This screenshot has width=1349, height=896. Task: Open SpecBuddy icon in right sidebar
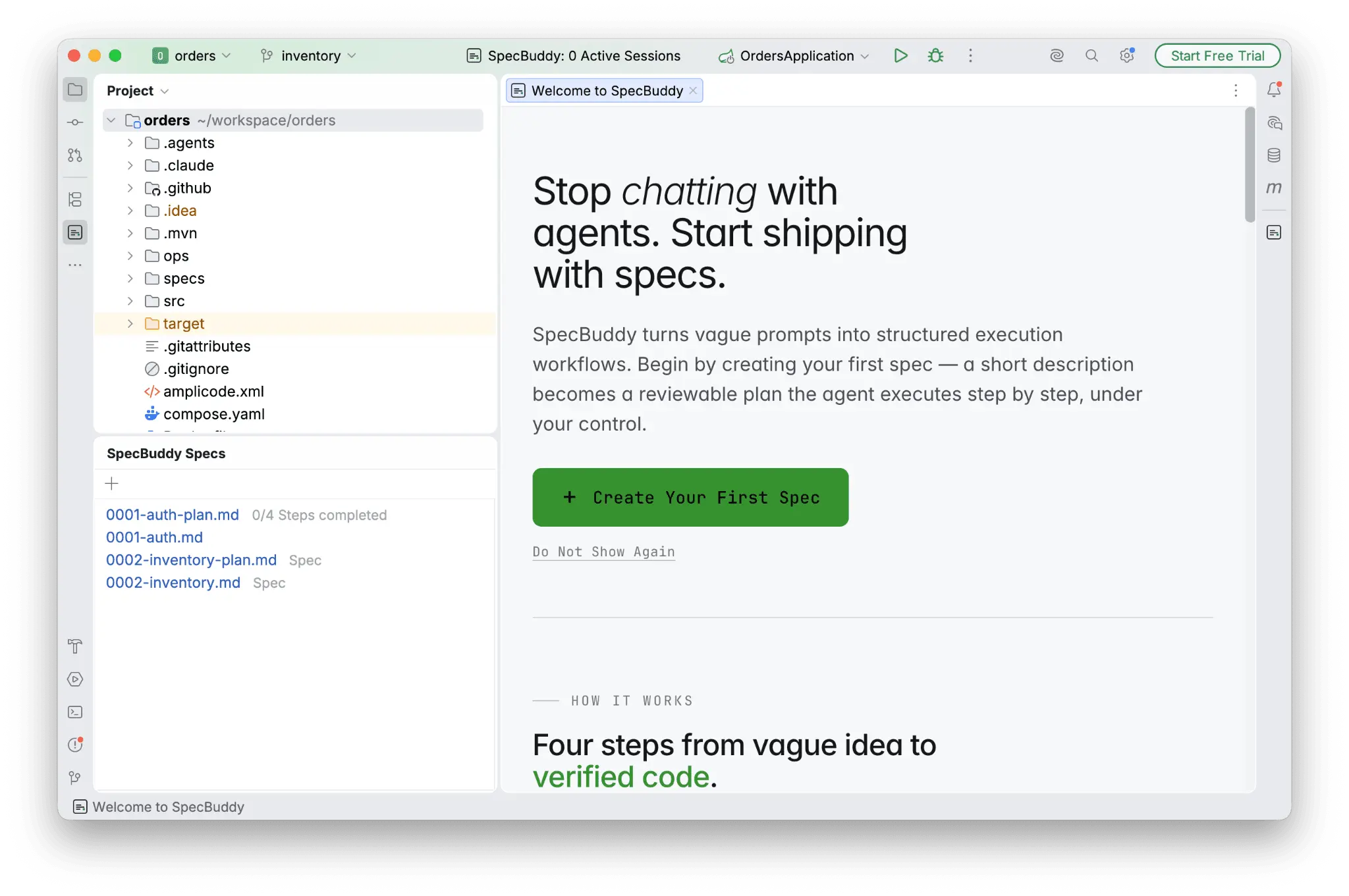click(1274, 232)
